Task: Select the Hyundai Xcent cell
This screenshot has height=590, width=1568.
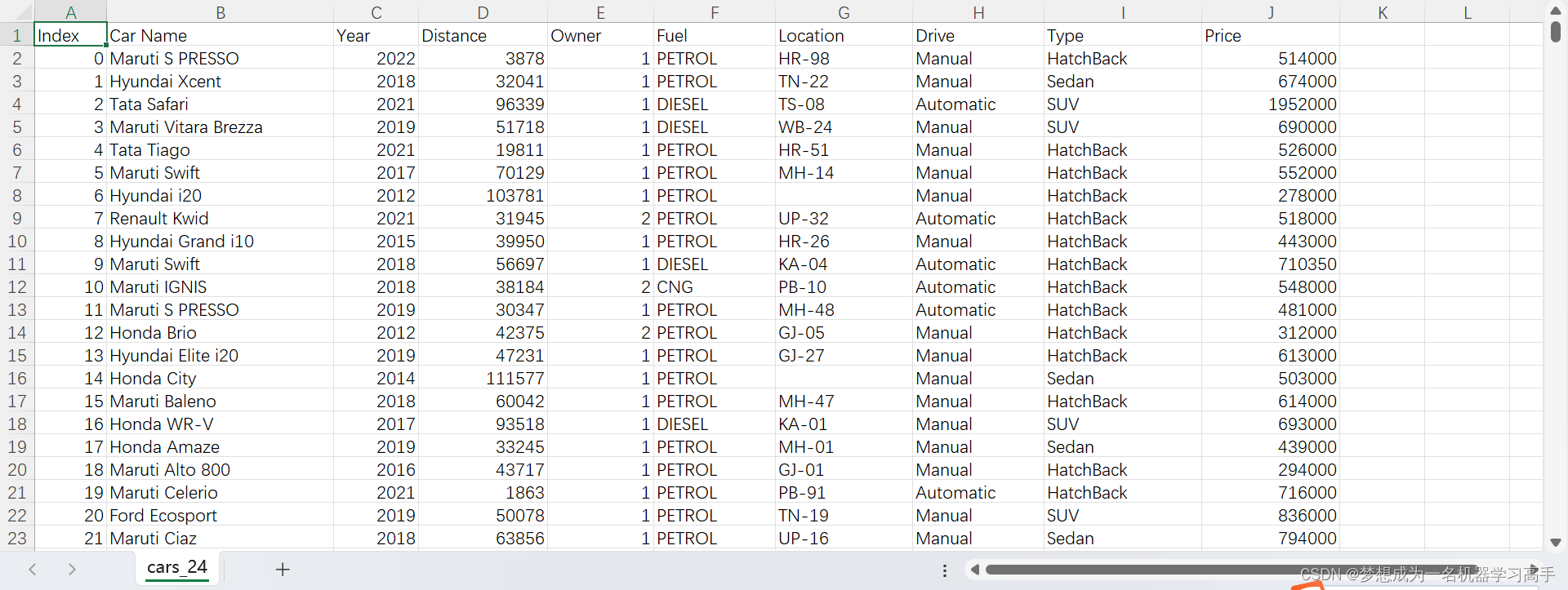Action: (220, 82)
